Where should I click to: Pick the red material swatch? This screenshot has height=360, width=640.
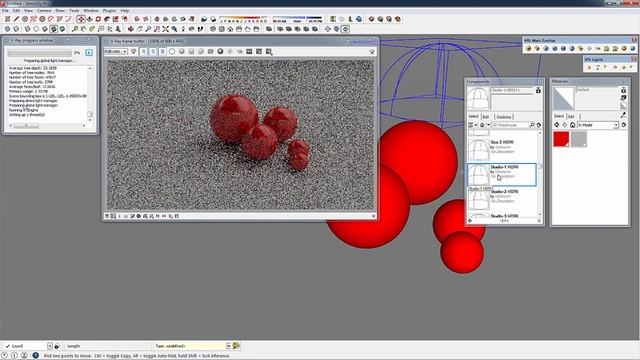(561, 139)
